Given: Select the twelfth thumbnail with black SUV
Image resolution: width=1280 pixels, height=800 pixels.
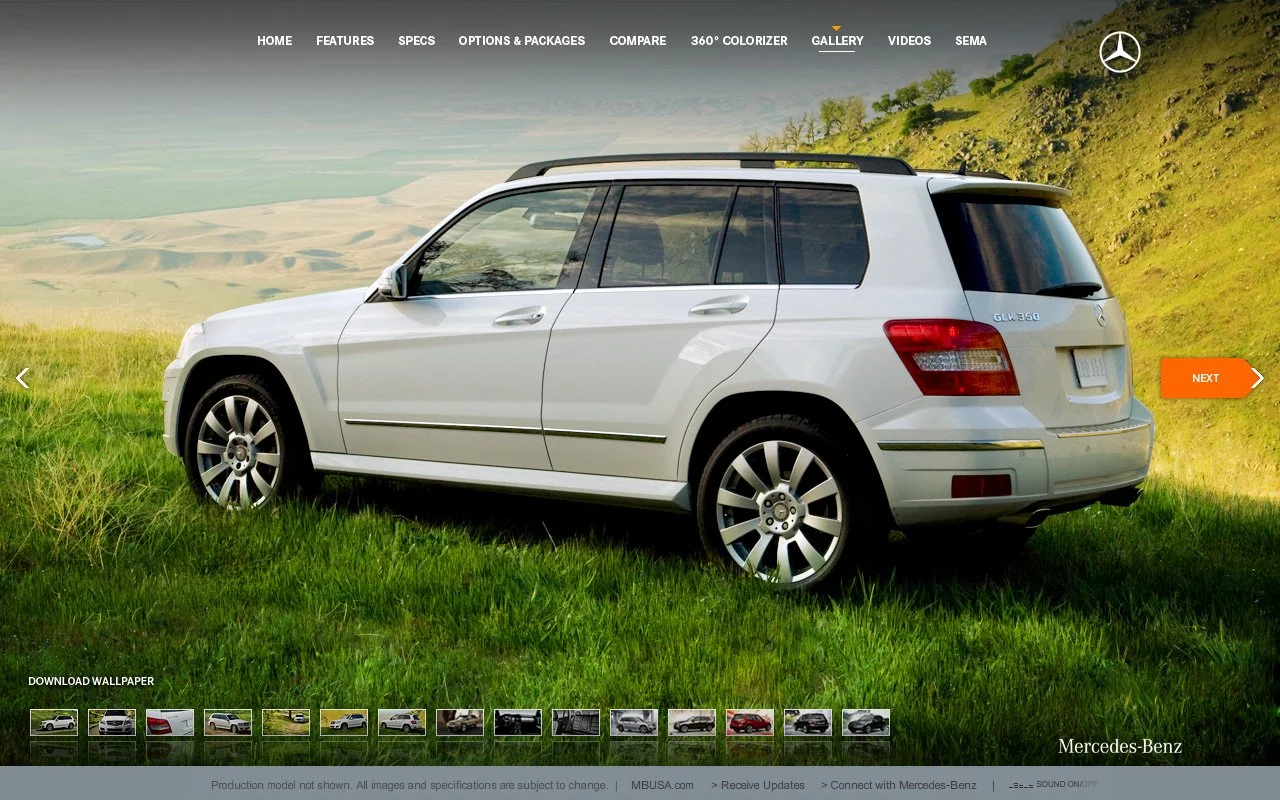Looking at the screenshot, I should click(692, 722).
